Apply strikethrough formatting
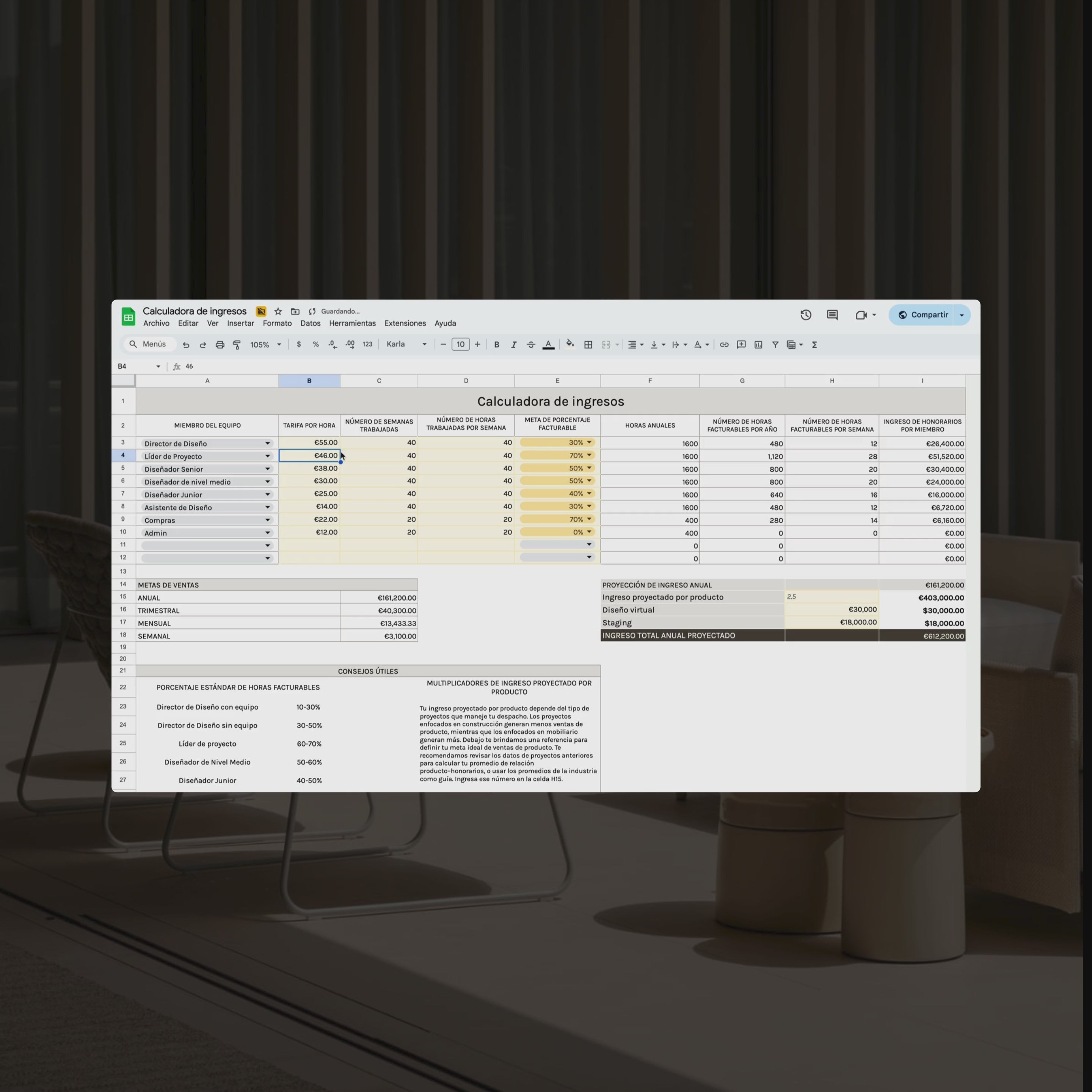This screenshot has height=1092, width=1092. [x=531, y=344]
